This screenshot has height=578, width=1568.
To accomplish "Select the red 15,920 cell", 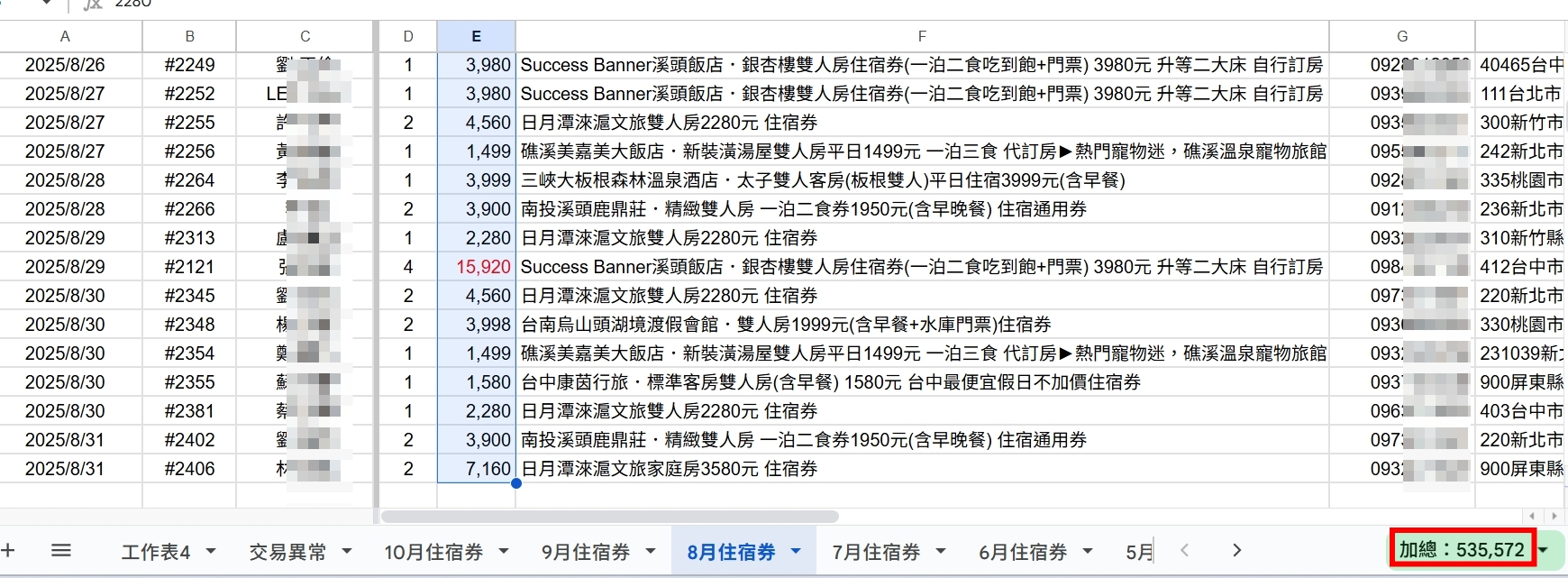I will 476,267.
